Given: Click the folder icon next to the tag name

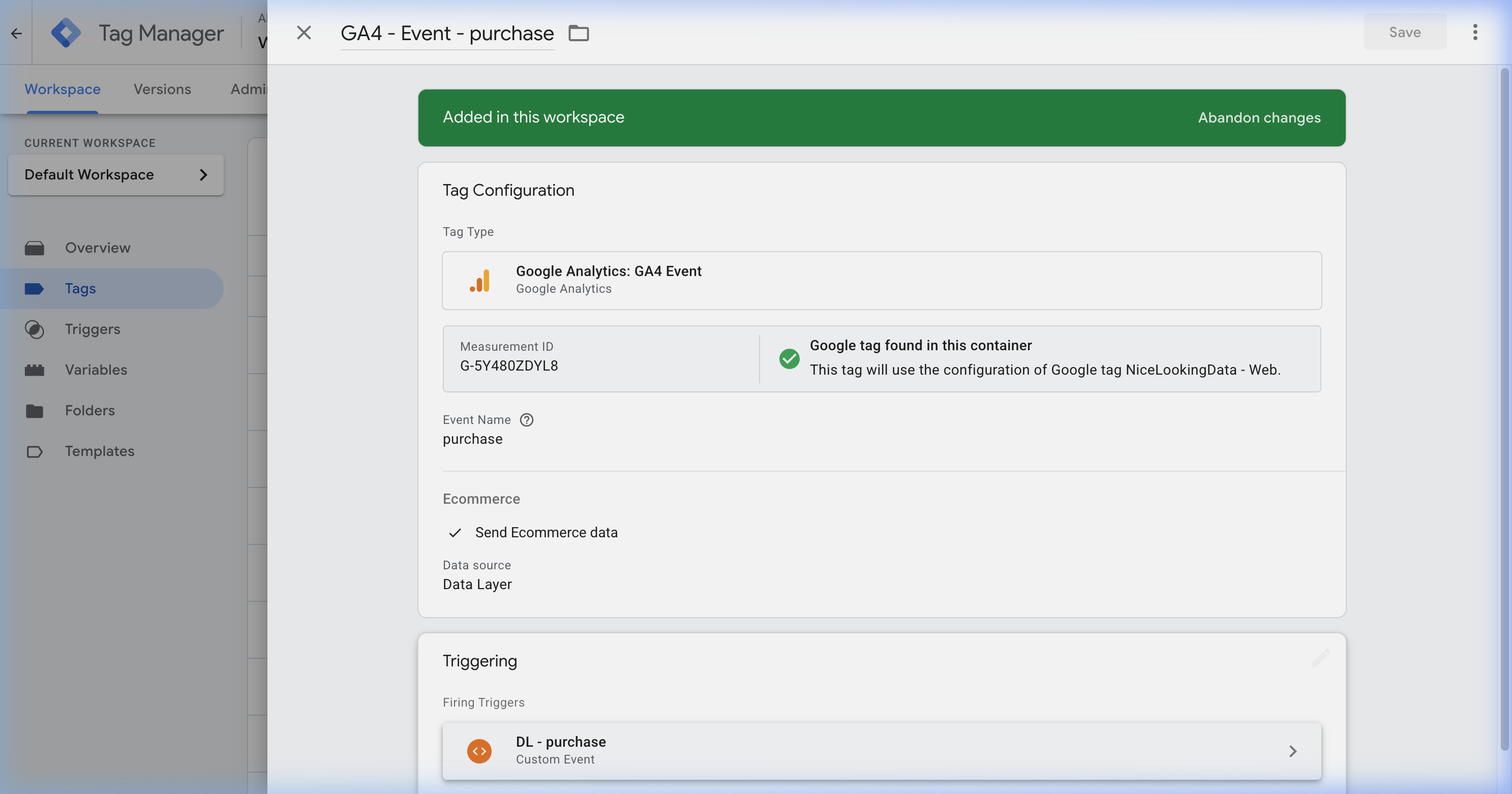Looking at the screenshot, I should (x=579, y=33).
